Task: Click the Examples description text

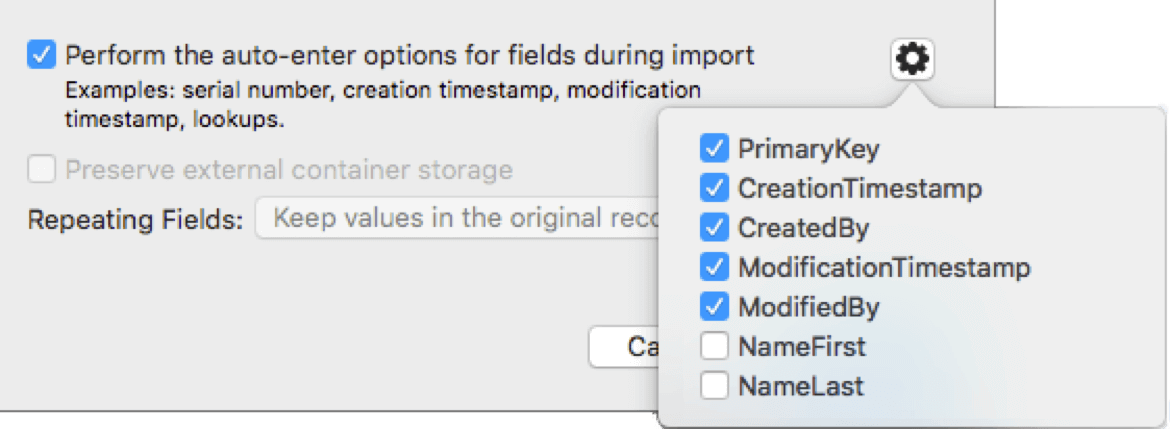Action: pos(383,105)
